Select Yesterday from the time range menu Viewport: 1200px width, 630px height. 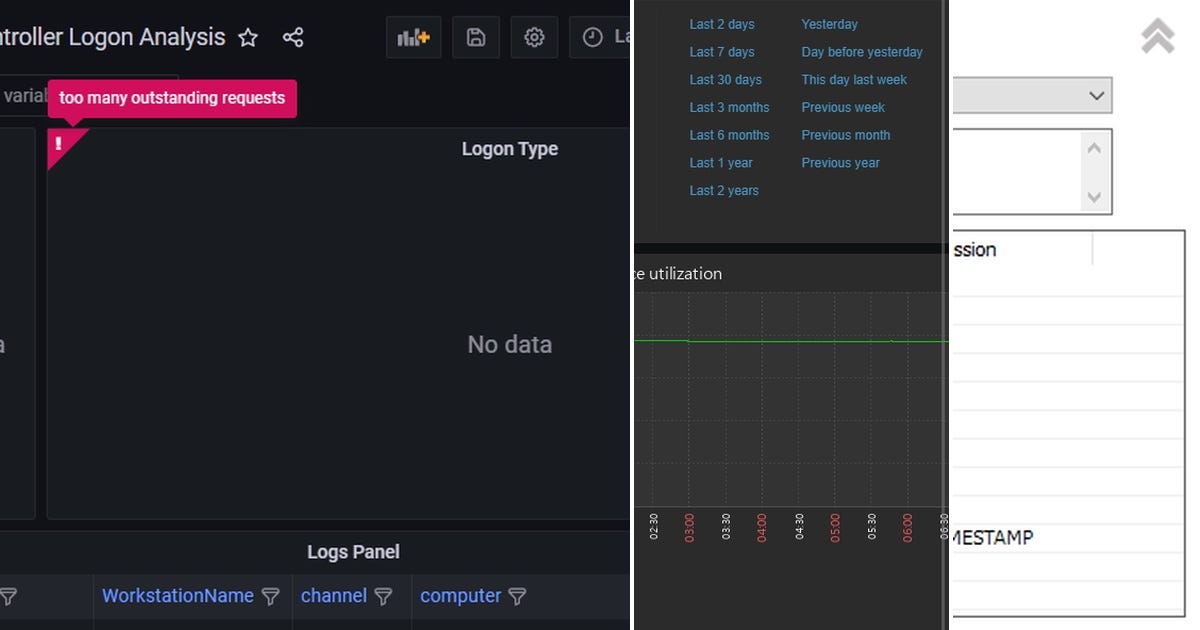[x=831, y=23]
